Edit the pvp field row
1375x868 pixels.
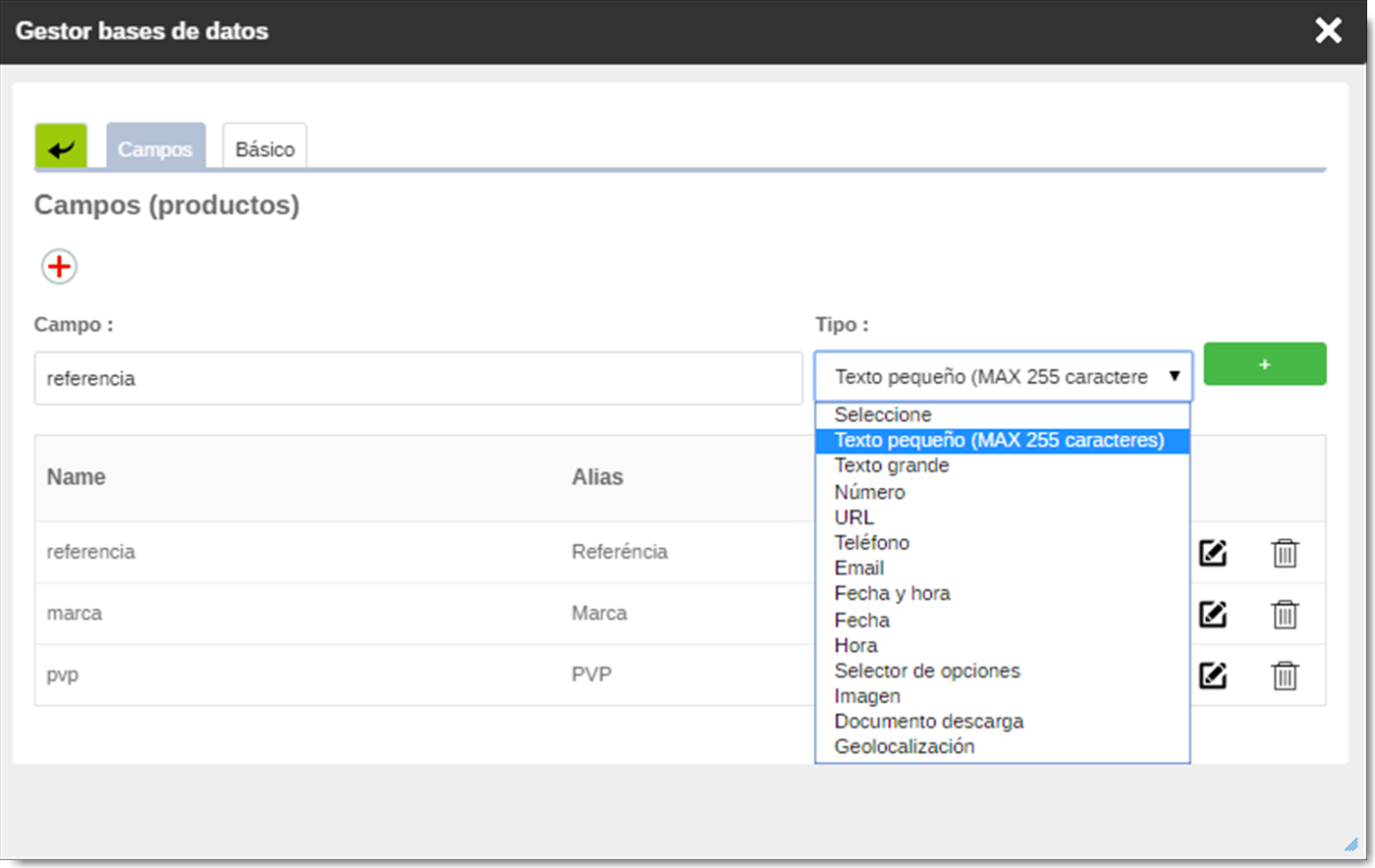click(x=1213, y=676)
